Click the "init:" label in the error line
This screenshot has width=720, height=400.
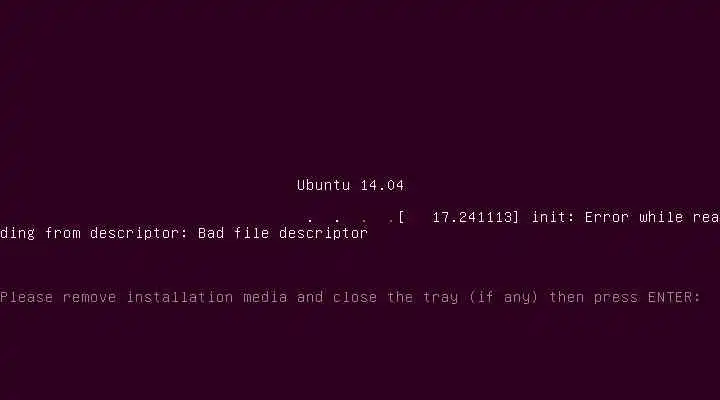pos(553,217)
